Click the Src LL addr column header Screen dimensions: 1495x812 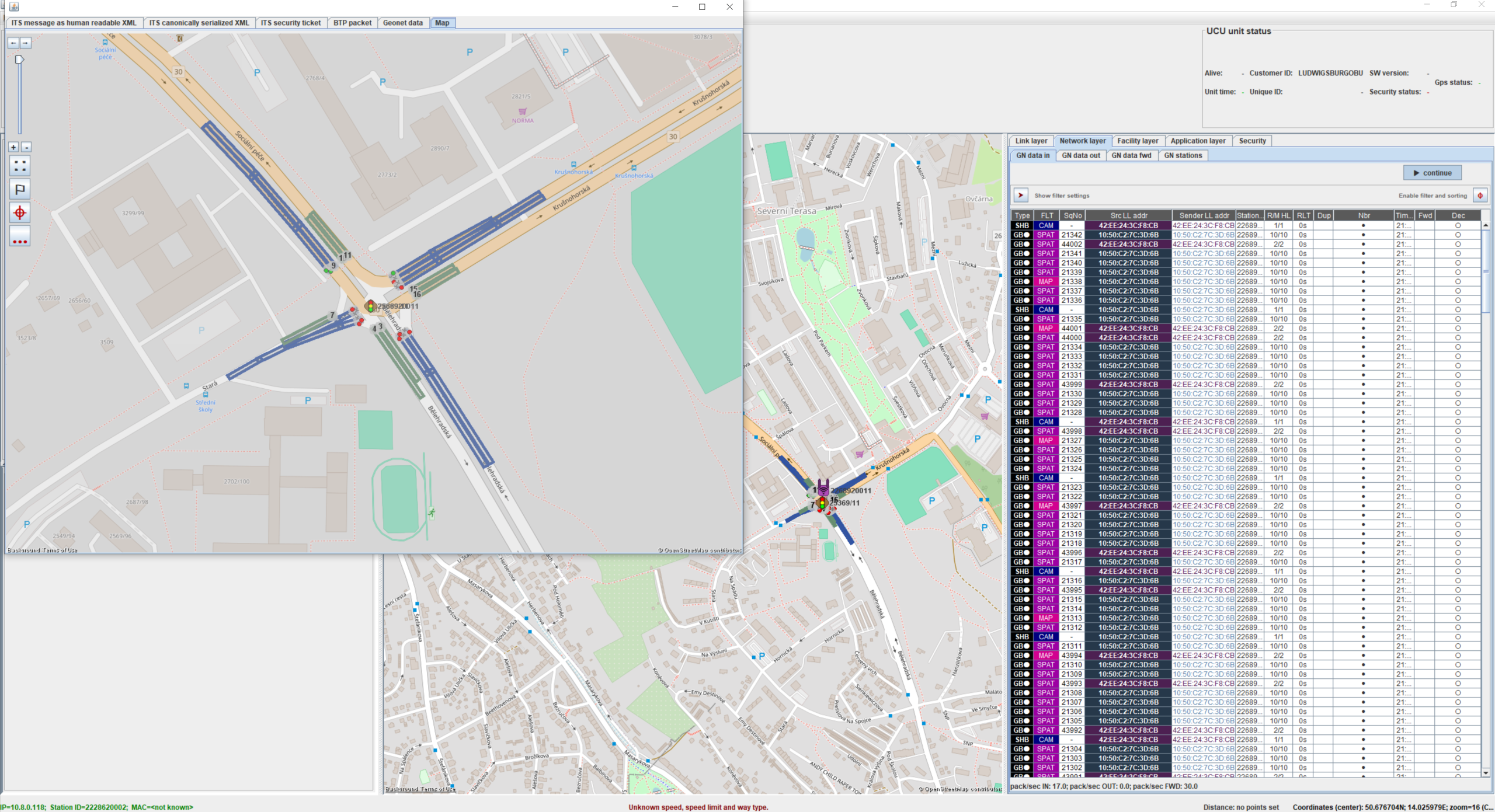(x=1129, y=215)
